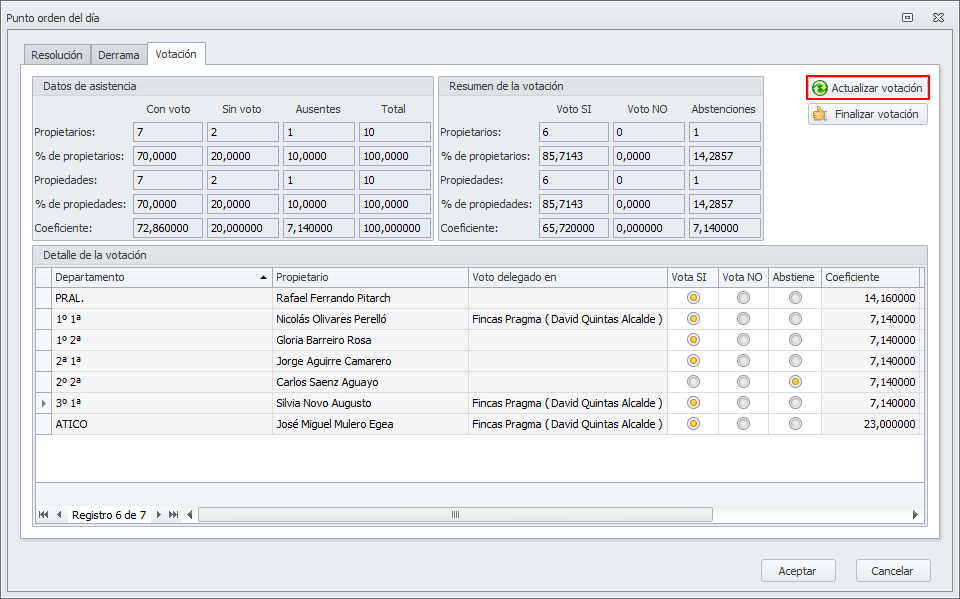Click the thumbs-up icon on Finalizar votación
Viewport: 960px width, 599px height.
[x=820, y=115]
